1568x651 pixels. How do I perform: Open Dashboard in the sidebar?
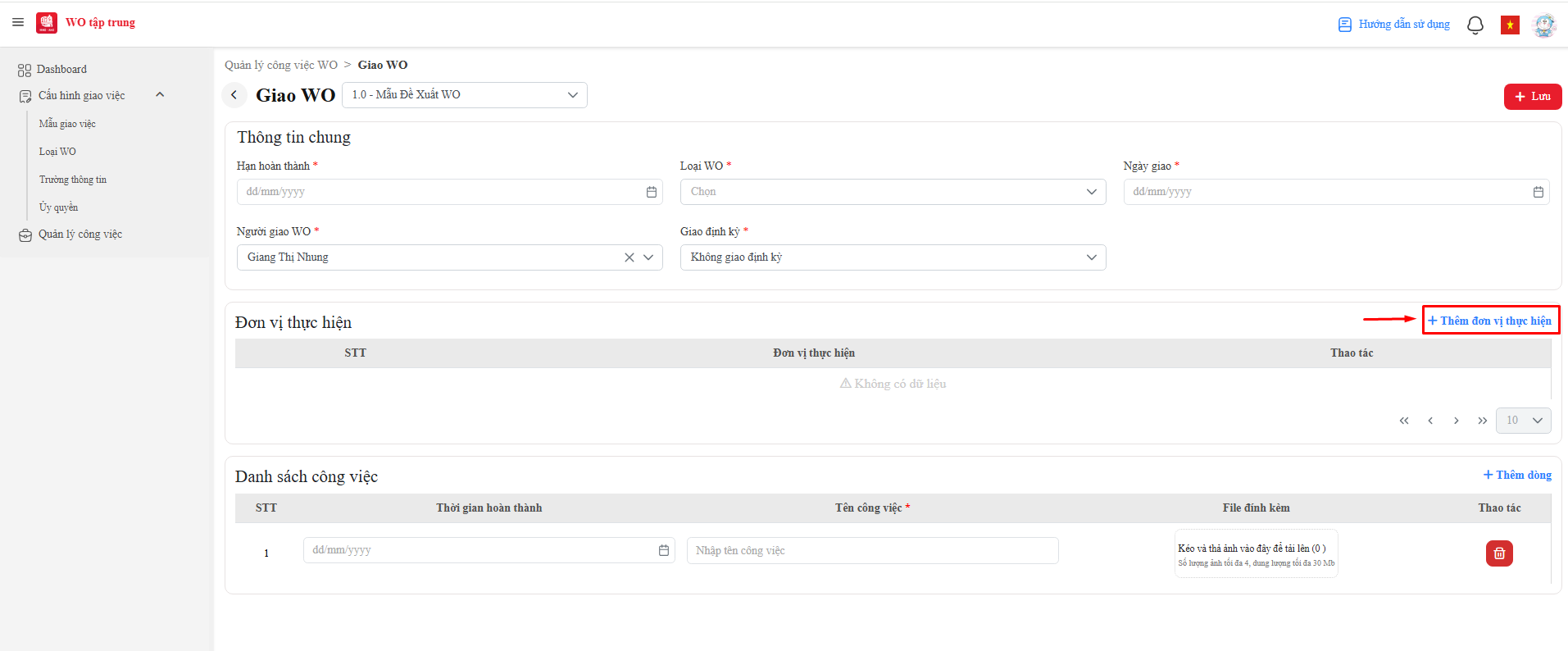pyautogui.click(x=61, y=70)
